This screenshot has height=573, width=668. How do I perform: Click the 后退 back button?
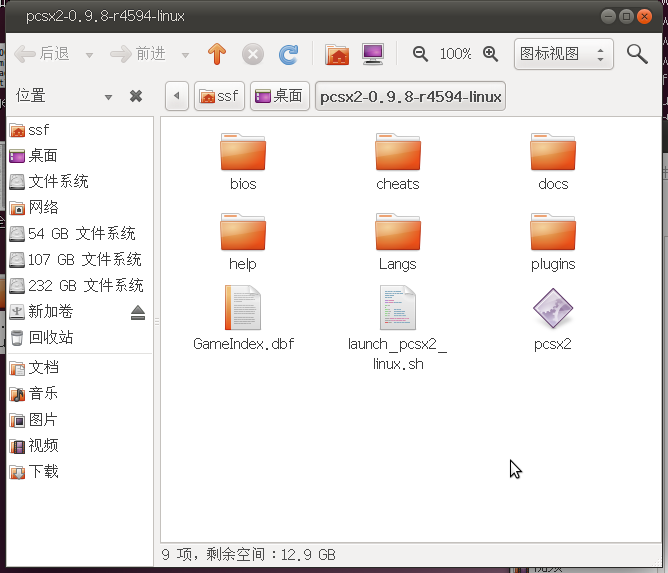pos(42,54)
